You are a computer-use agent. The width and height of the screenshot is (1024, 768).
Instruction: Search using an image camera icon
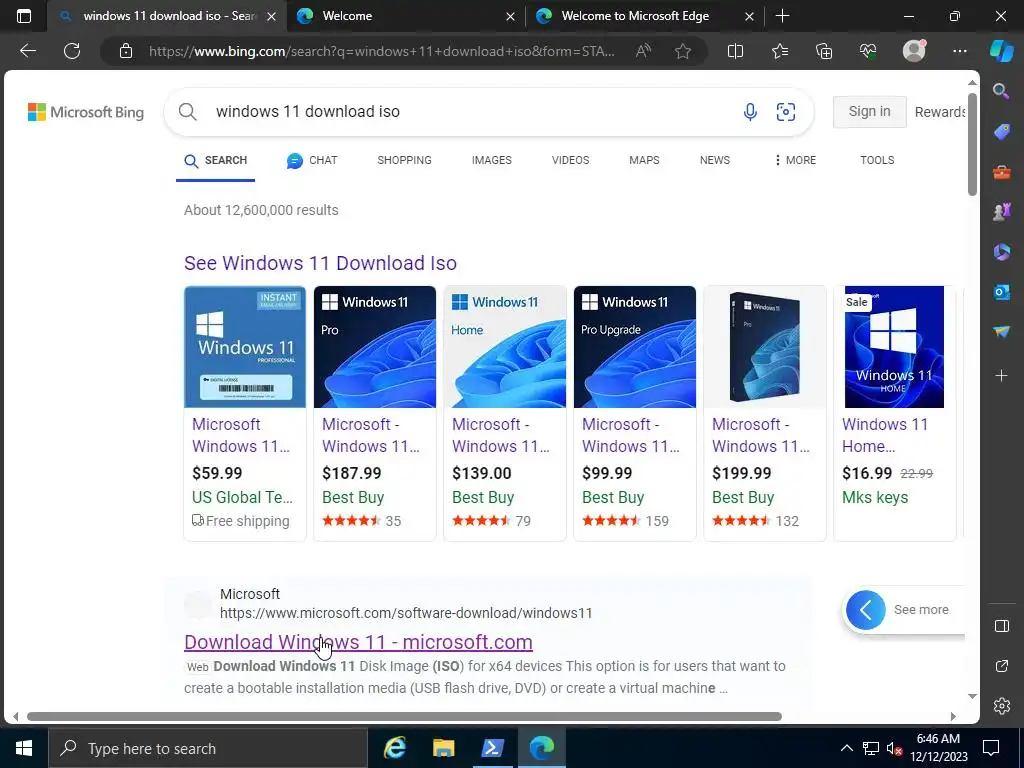click(786, 112)
